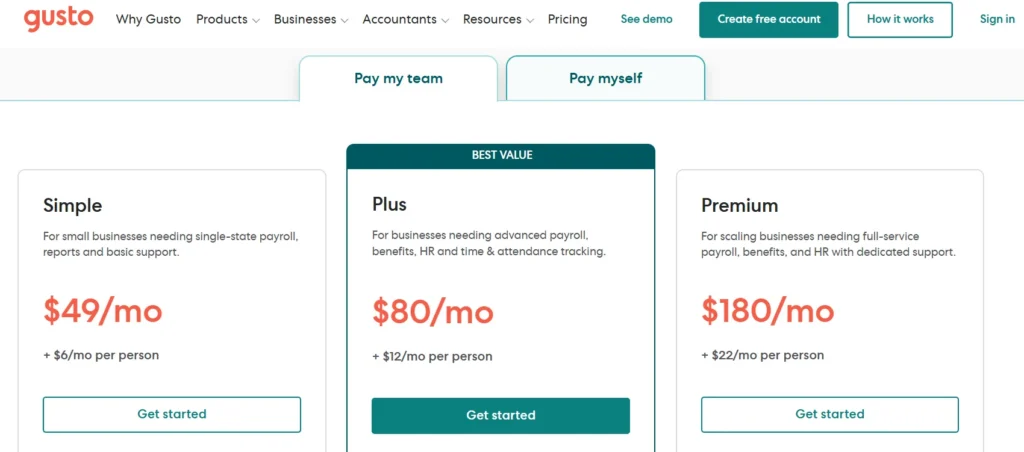Expand the Businesses dropdown menu

311,19
